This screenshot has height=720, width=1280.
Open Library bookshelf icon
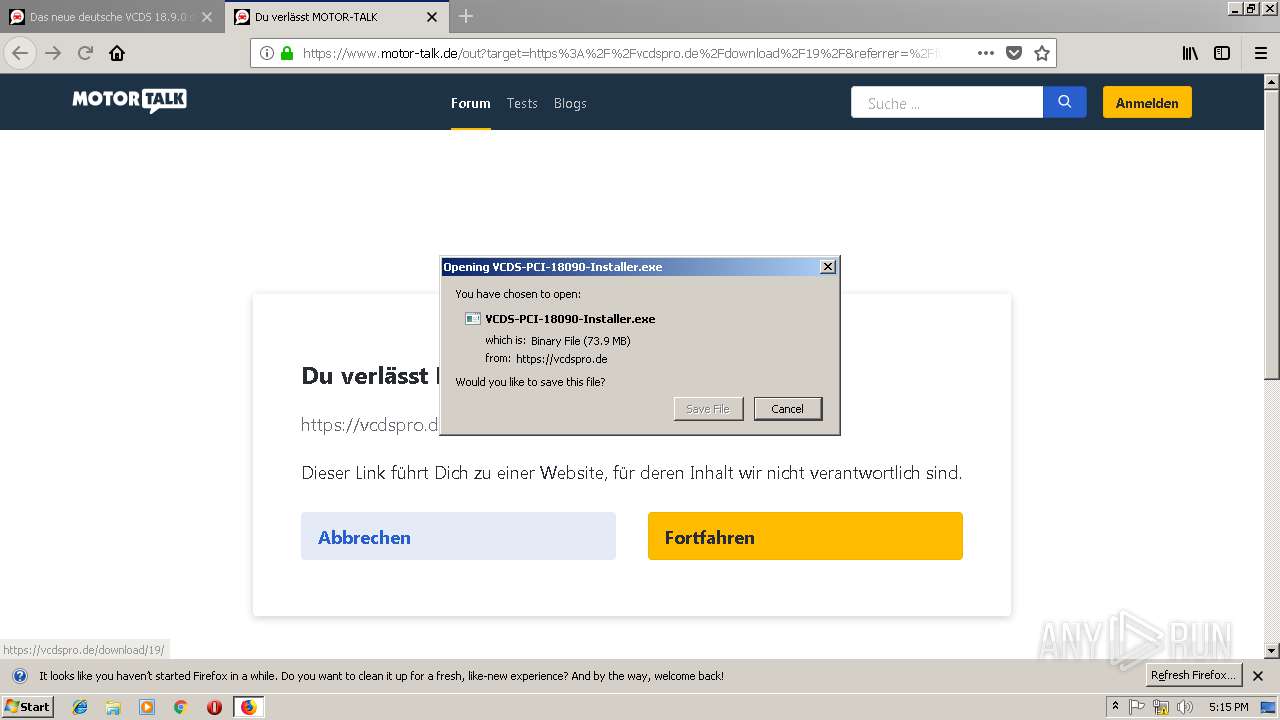pos(1190,53)
